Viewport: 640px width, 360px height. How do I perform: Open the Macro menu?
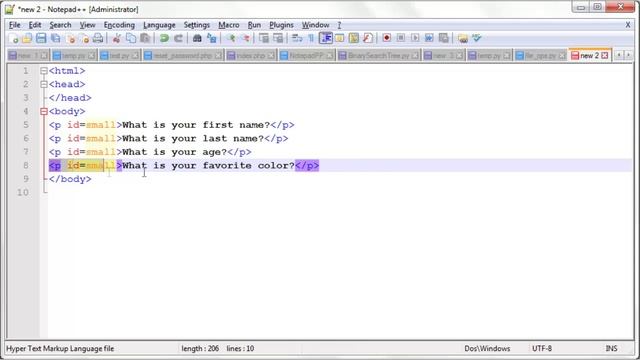pos(229,25)
